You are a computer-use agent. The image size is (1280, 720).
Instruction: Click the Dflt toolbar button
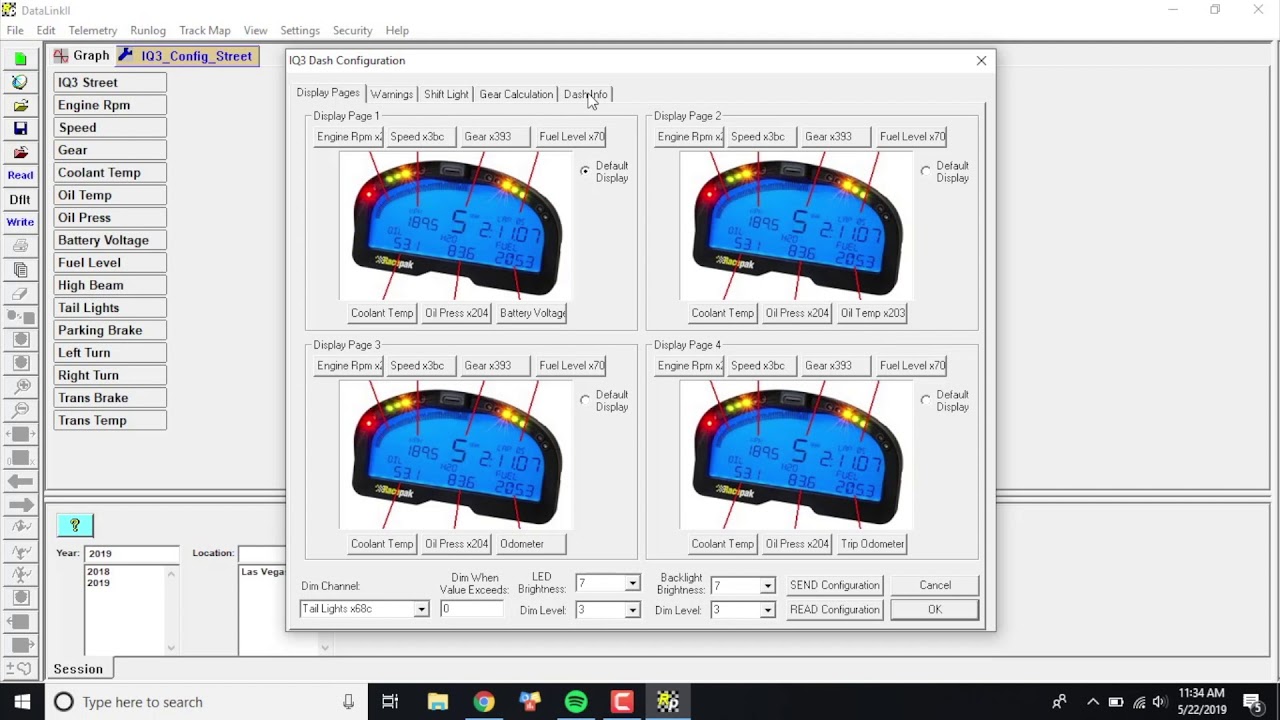[20, 199]
